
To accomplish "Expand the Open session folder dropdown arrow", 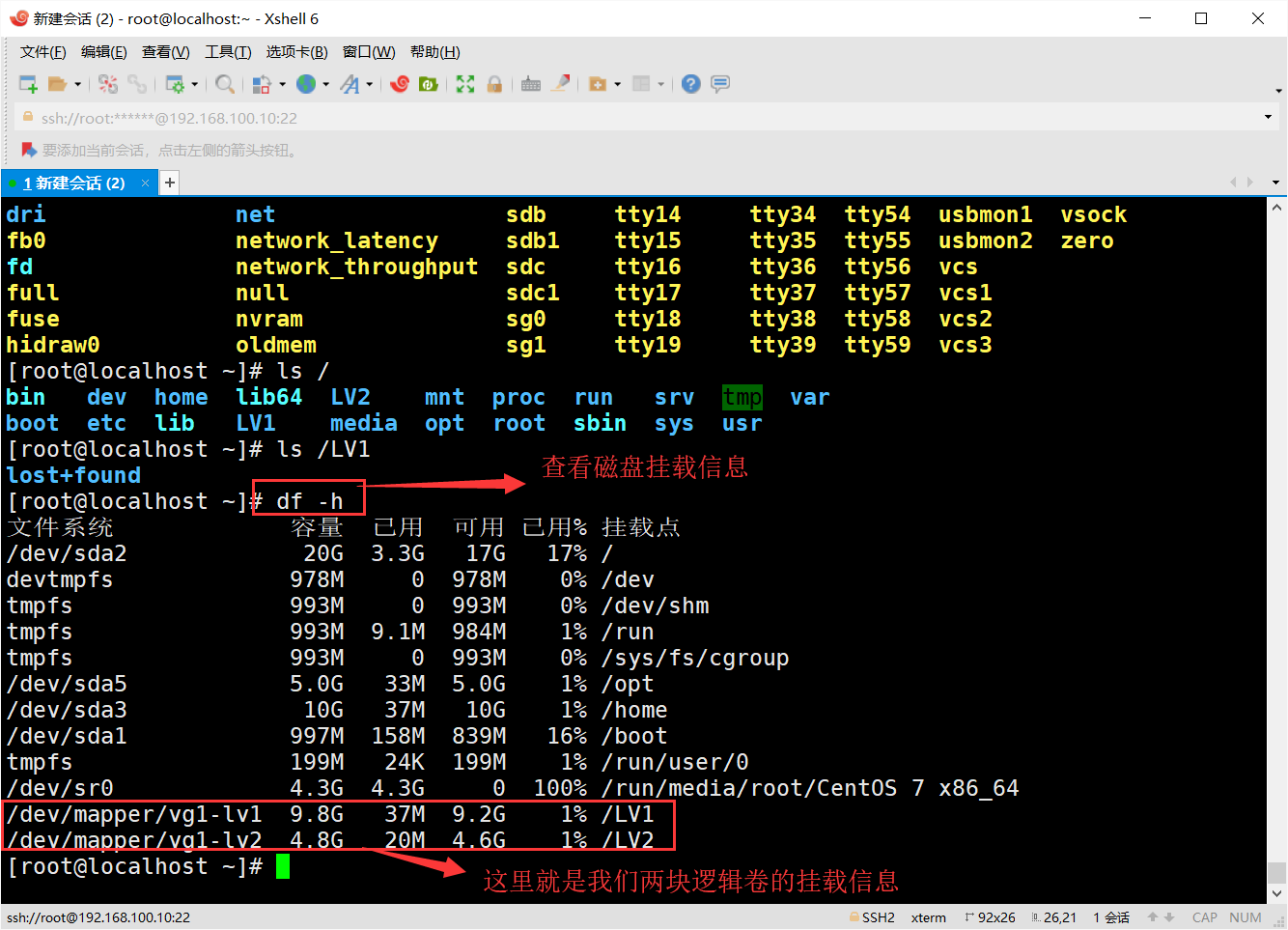I will pos(77,84).
